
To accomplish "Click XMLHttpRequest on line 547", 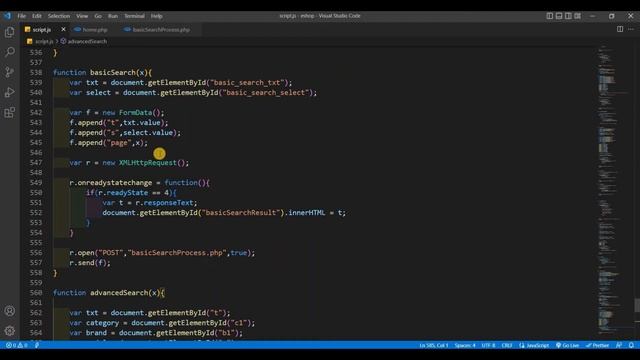I will pyautogui.click(x=148, y=162).
